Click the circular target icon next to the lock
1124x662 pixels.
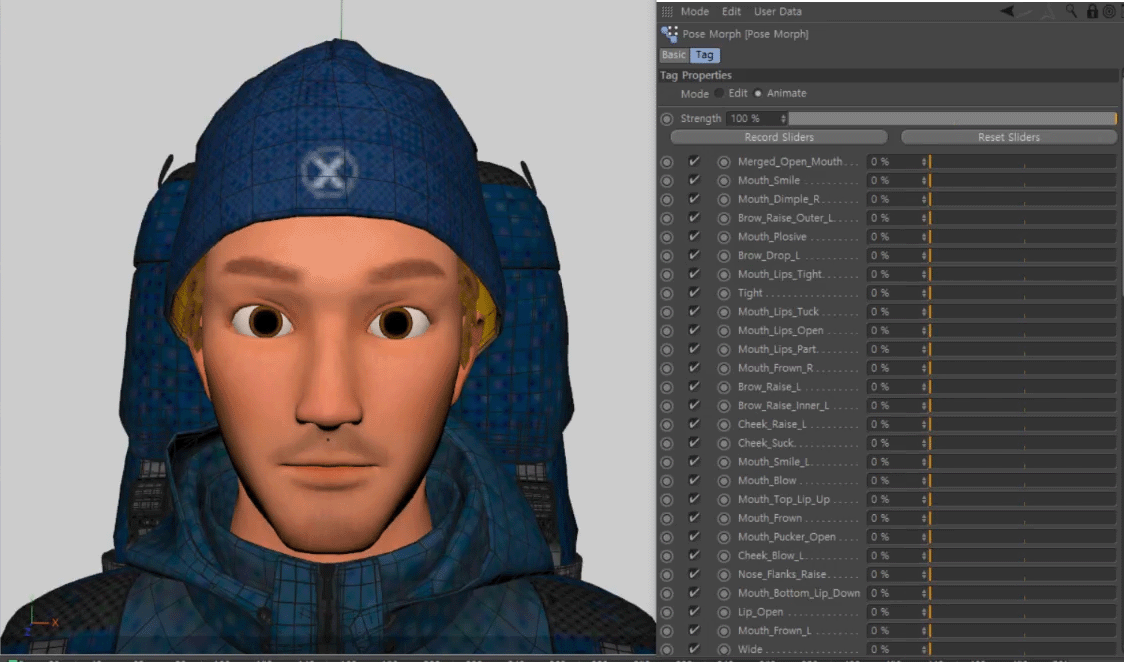coord(1109,11)
